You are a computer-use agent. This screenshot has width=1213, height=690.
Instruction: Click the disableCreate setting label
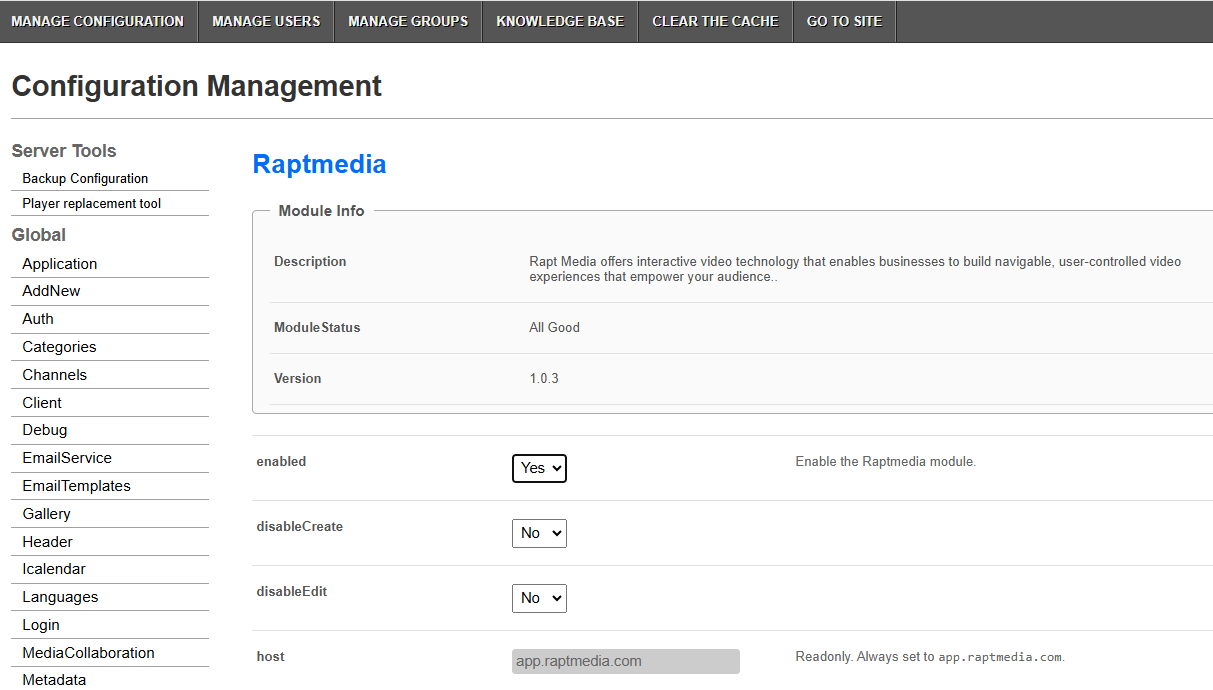[299, 527]
